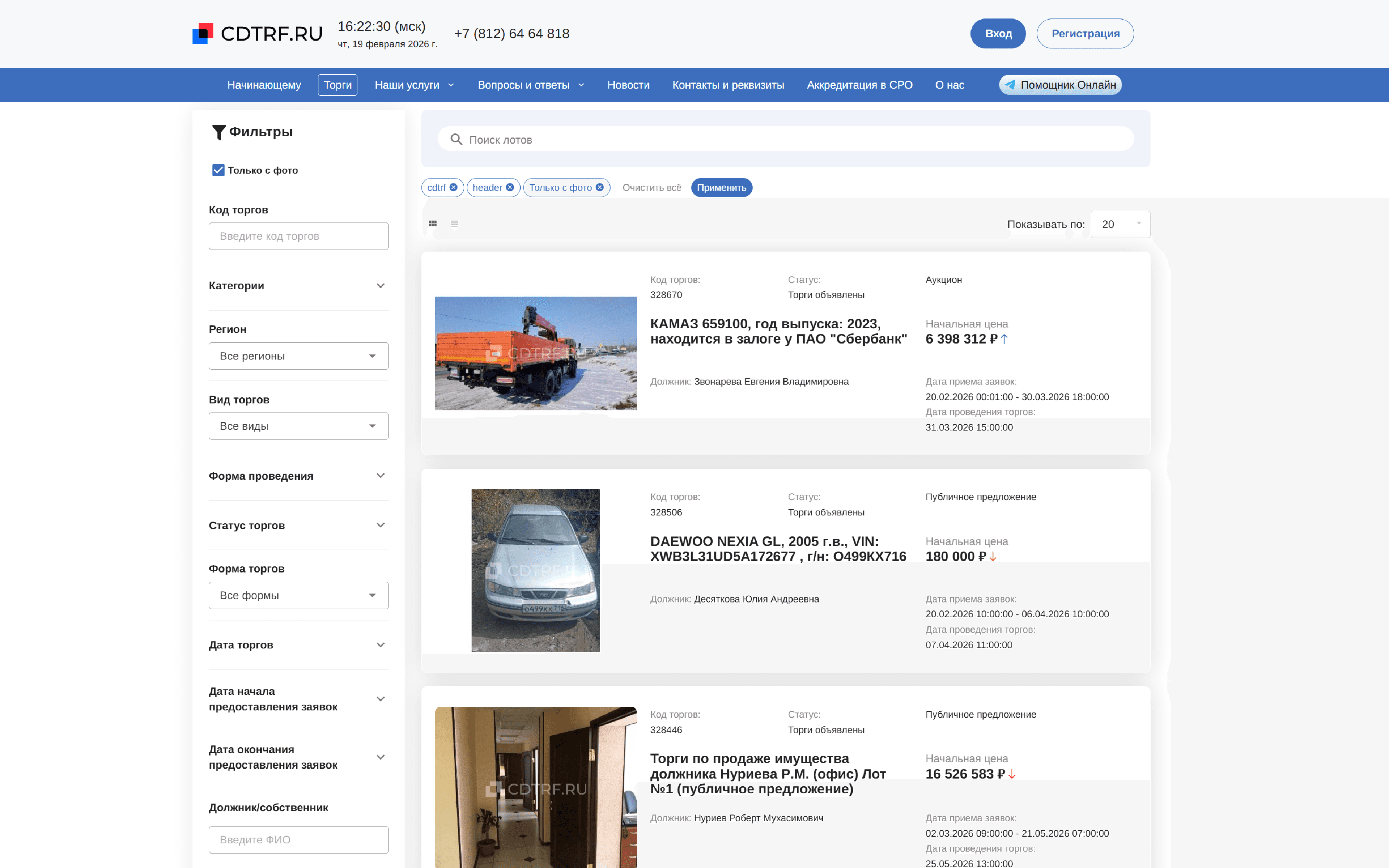Click the Фильтры funnel icon
Viewport: 1389px width, 868px height.
219,132
